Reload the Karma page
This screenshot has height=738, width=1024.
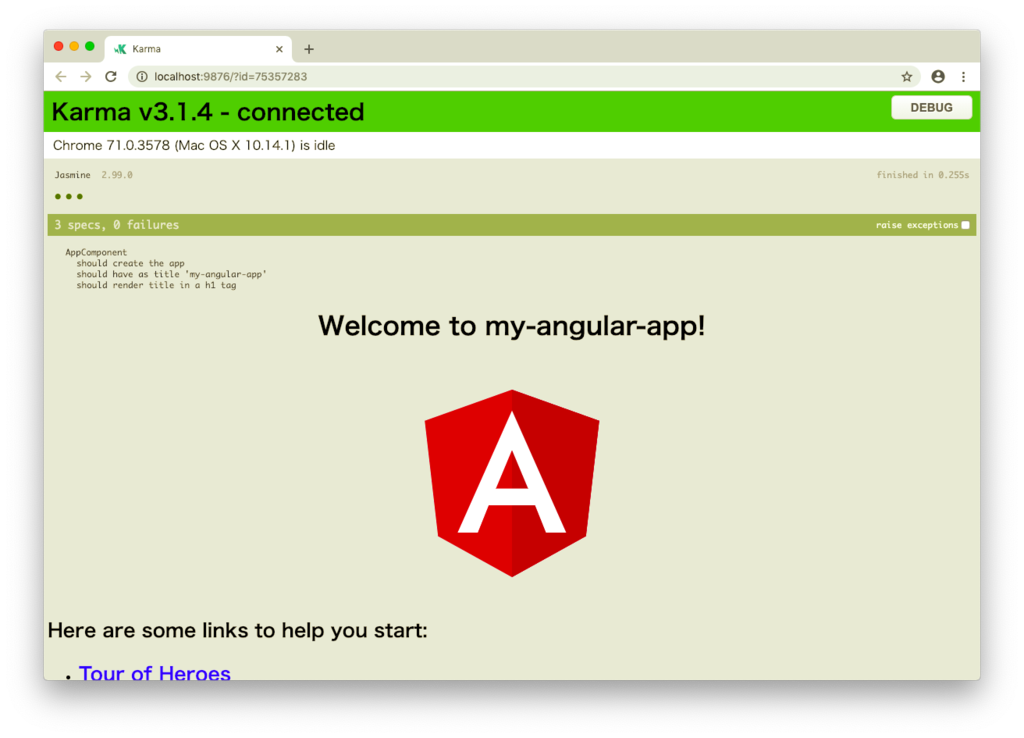click(x=111, y=76)
